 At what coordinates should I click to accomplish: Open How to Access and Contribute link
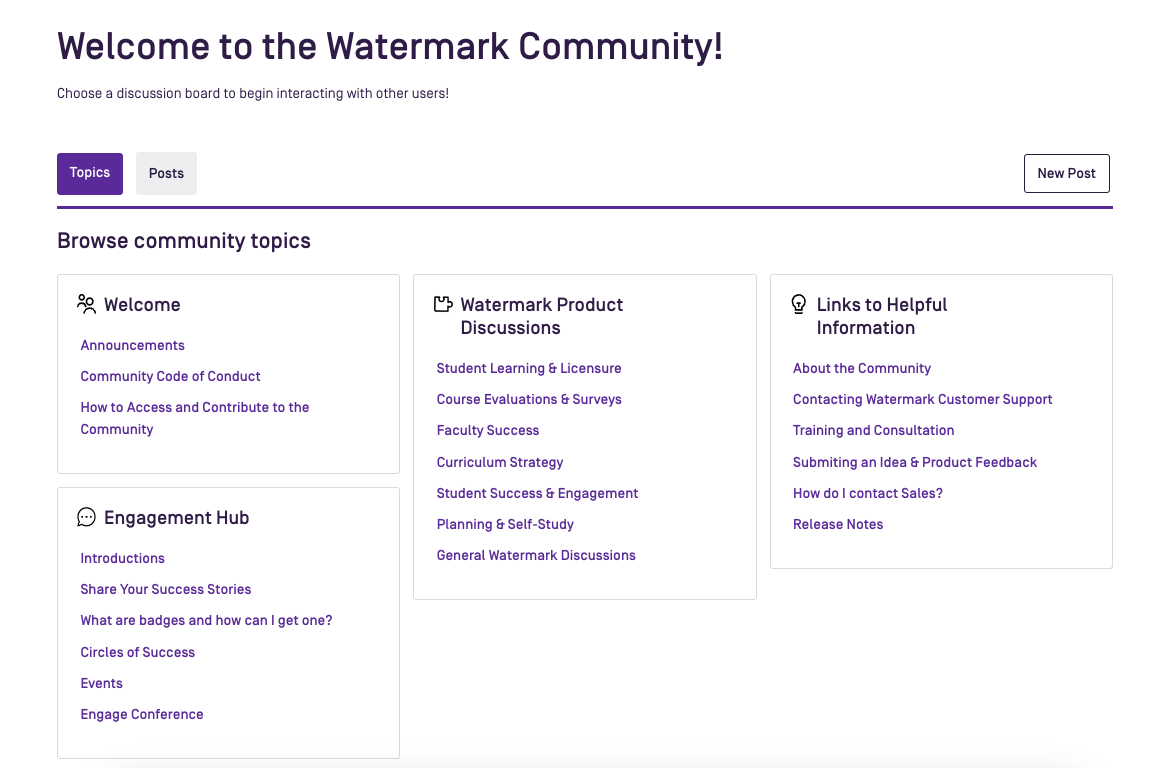tap(195, 418)
